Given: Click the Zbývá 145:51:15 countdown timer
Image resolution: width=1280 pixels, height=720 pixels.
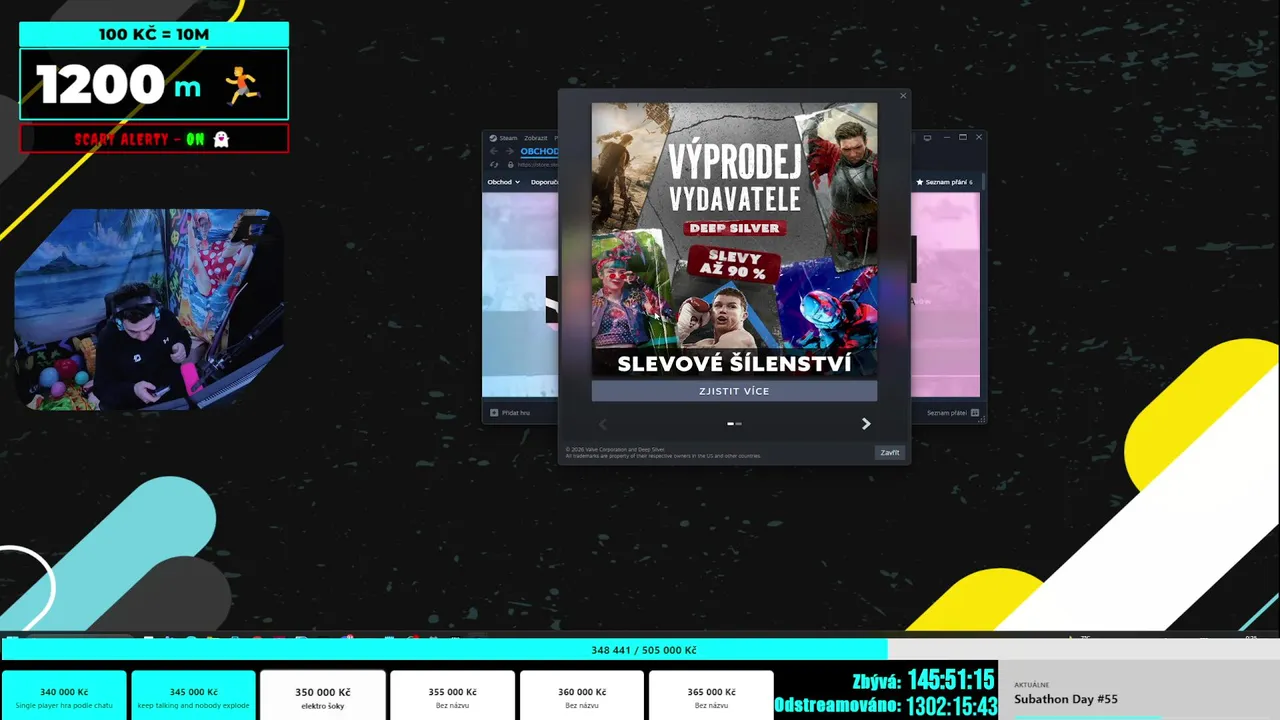Looking at the screenshot, I should pos(923,680).
